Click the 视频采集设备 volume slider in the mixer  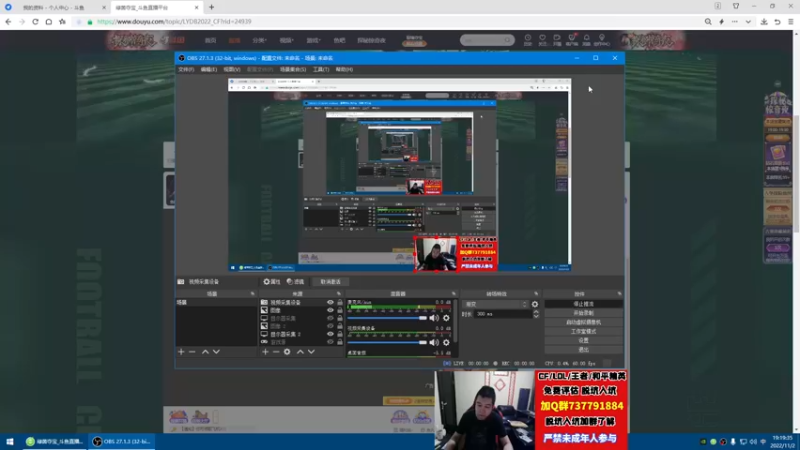coord(387,342)
